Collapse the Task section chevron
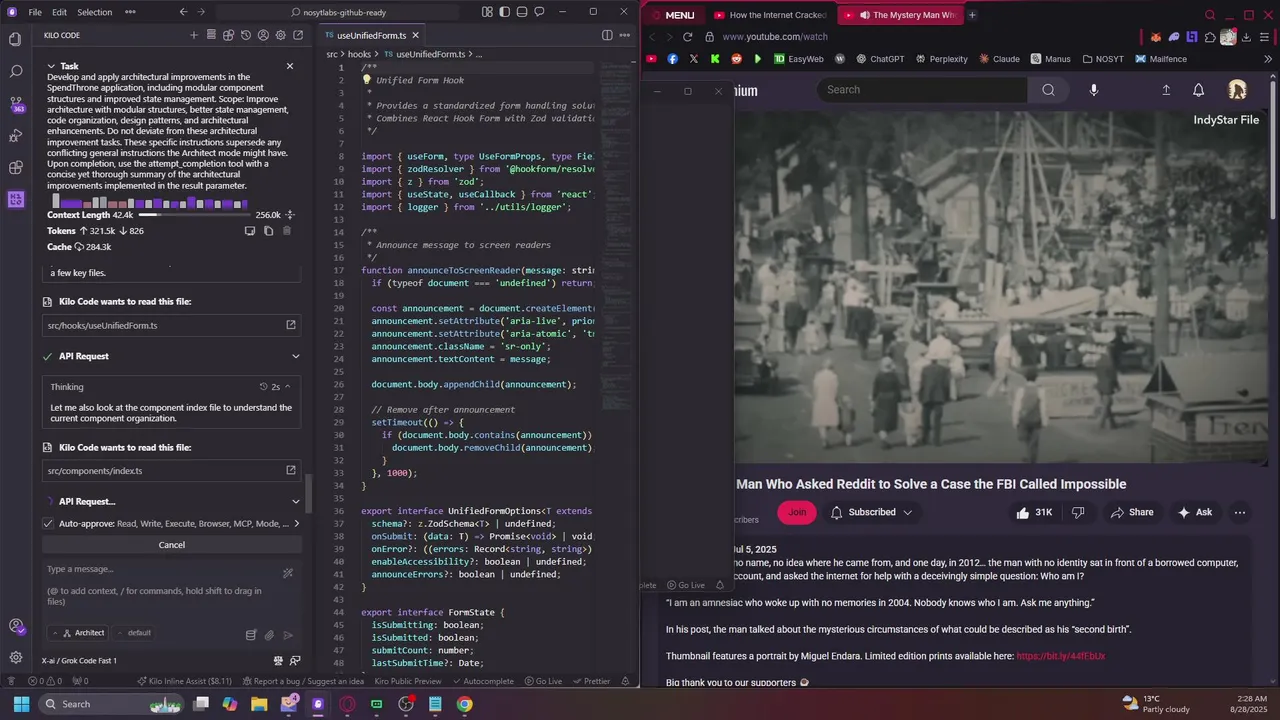This screenshot has height=720, width=1280. pos(51,66)
